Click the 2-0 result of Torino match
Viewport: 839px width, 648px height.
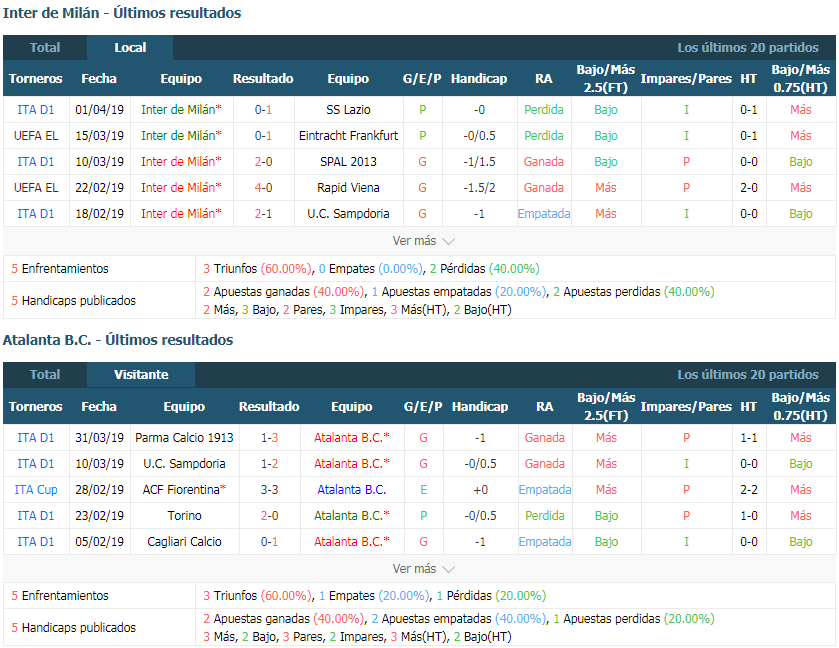[x=269, y=516]
